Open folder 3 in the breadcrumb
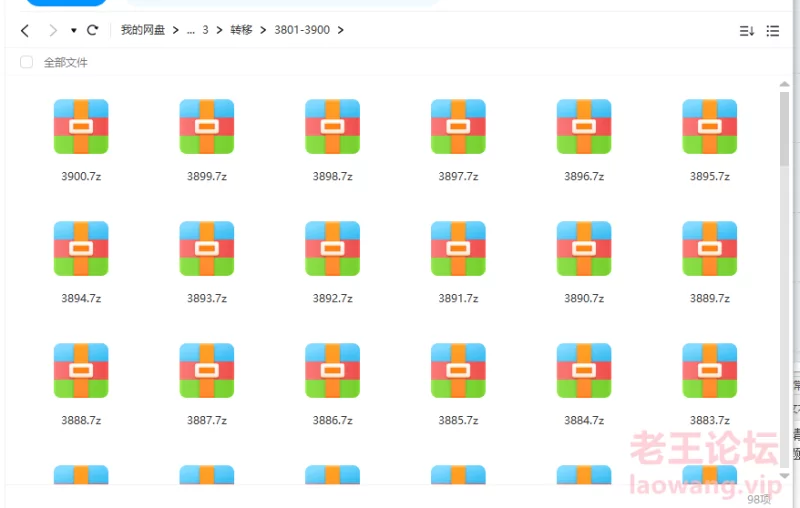 tap(205, 30)
